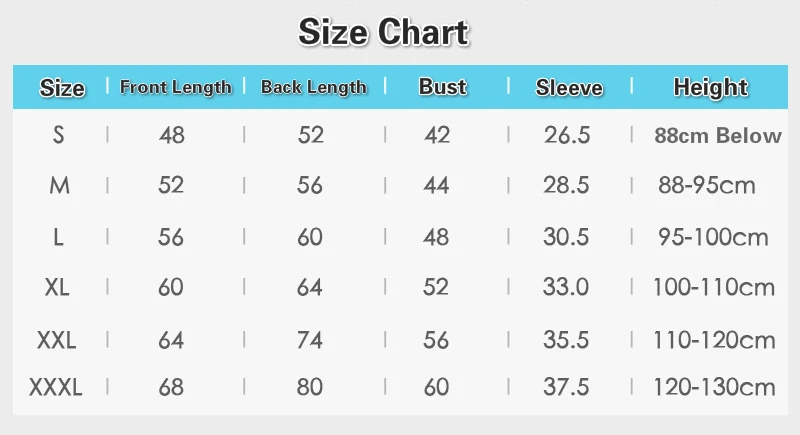Screen dimensions: 800x435
Task: Select the XXXL size row label
Action: (56, 388)
